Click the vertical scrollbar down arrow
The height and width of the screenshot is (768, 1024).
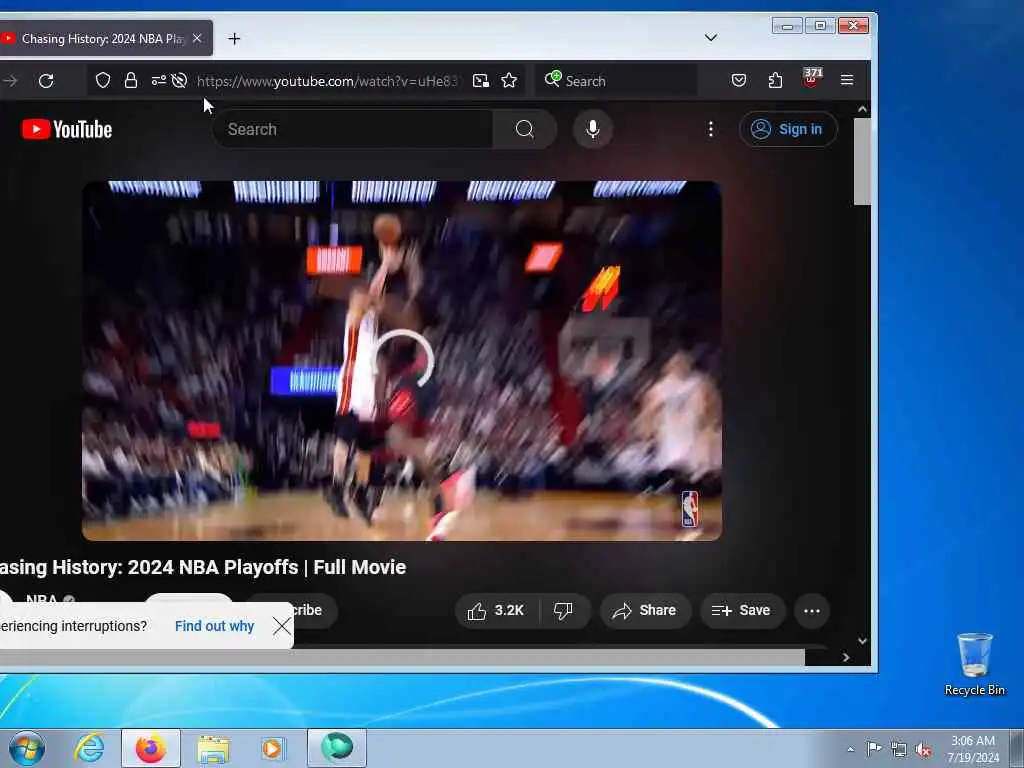pyautogui.click(x=862, y=641)
